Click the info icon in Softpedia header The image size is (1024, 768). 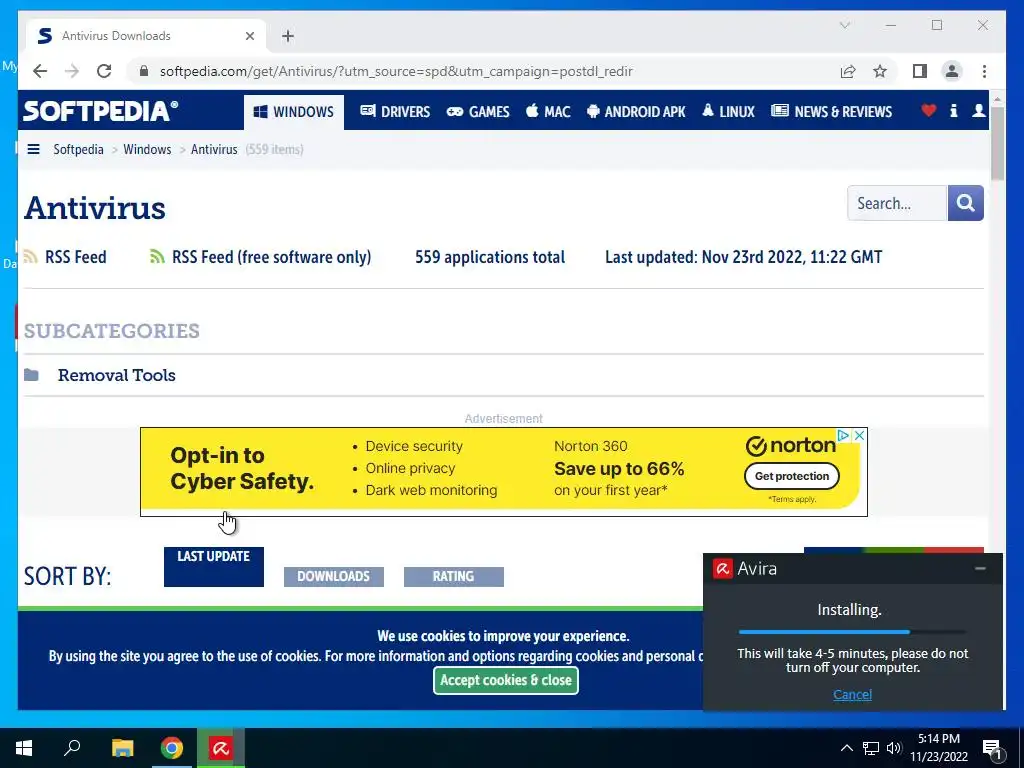pyautogui.click(x=953, y=110)
